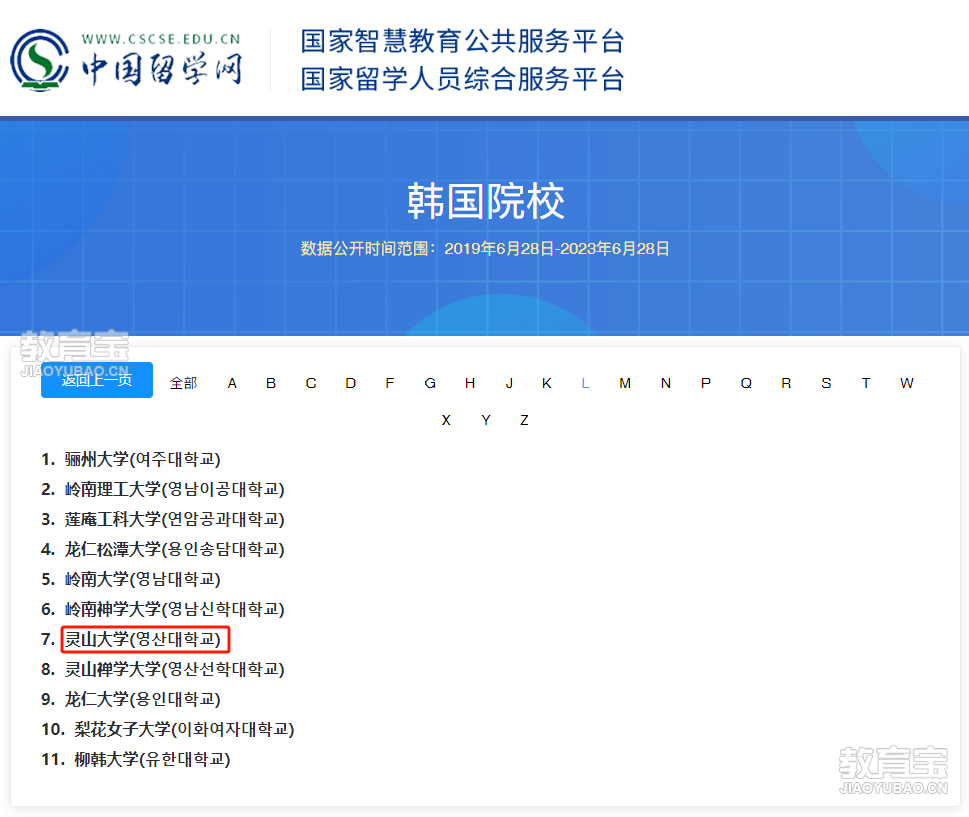The image size is (969, 817).
Task: Open 灵山大学(영산대학교) entry
Action: pos(143,639)
